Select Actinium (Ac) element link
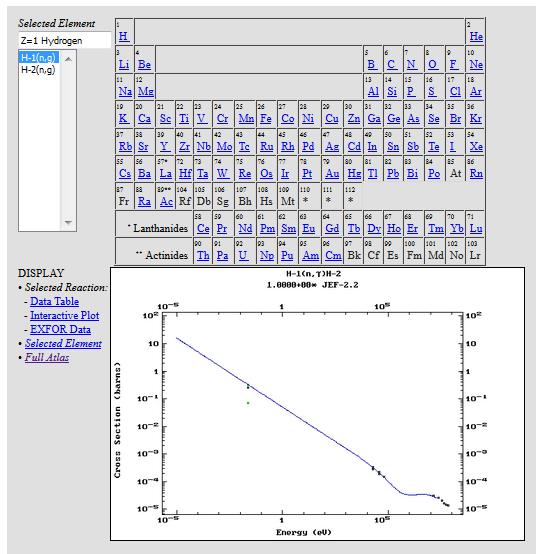 click(x=166, y=201)
